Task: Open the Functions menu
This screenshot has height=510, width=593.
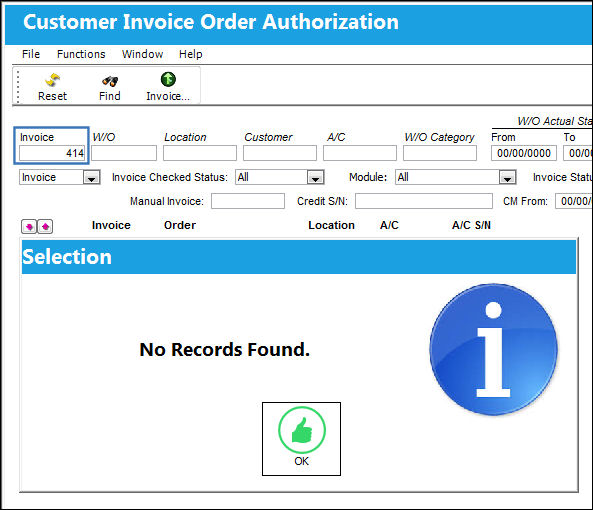Action: tap(81, 54)
